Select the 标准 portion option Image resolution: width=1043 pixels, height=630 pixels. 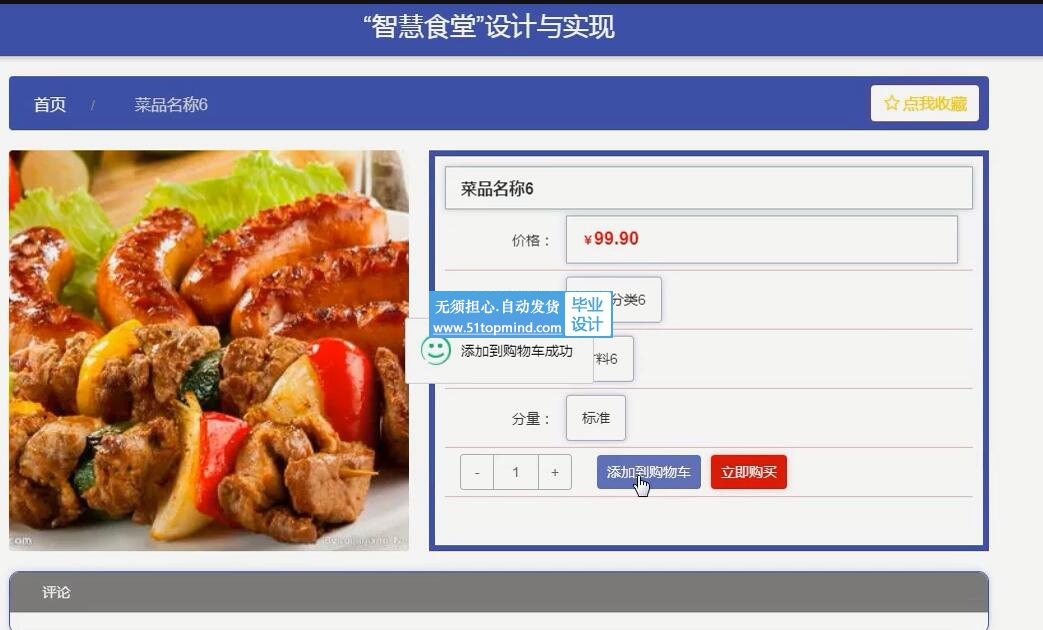[x=596, y=418]
